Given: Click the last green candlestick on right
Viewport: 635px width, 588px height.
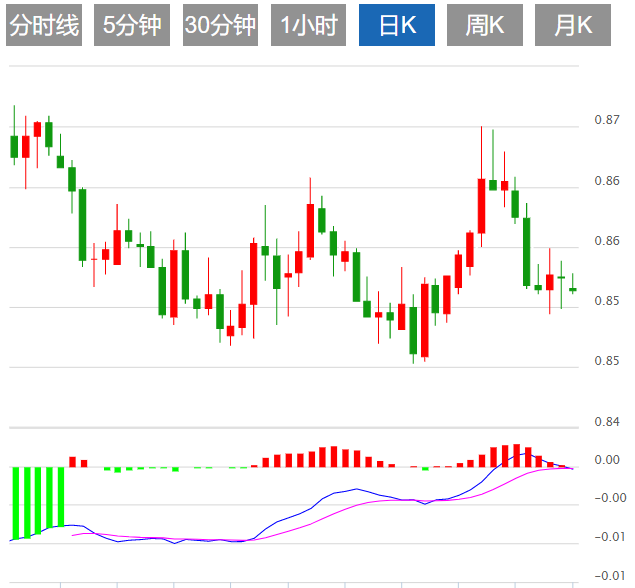Looking at the screenshot, I should [x=573, y=289].
